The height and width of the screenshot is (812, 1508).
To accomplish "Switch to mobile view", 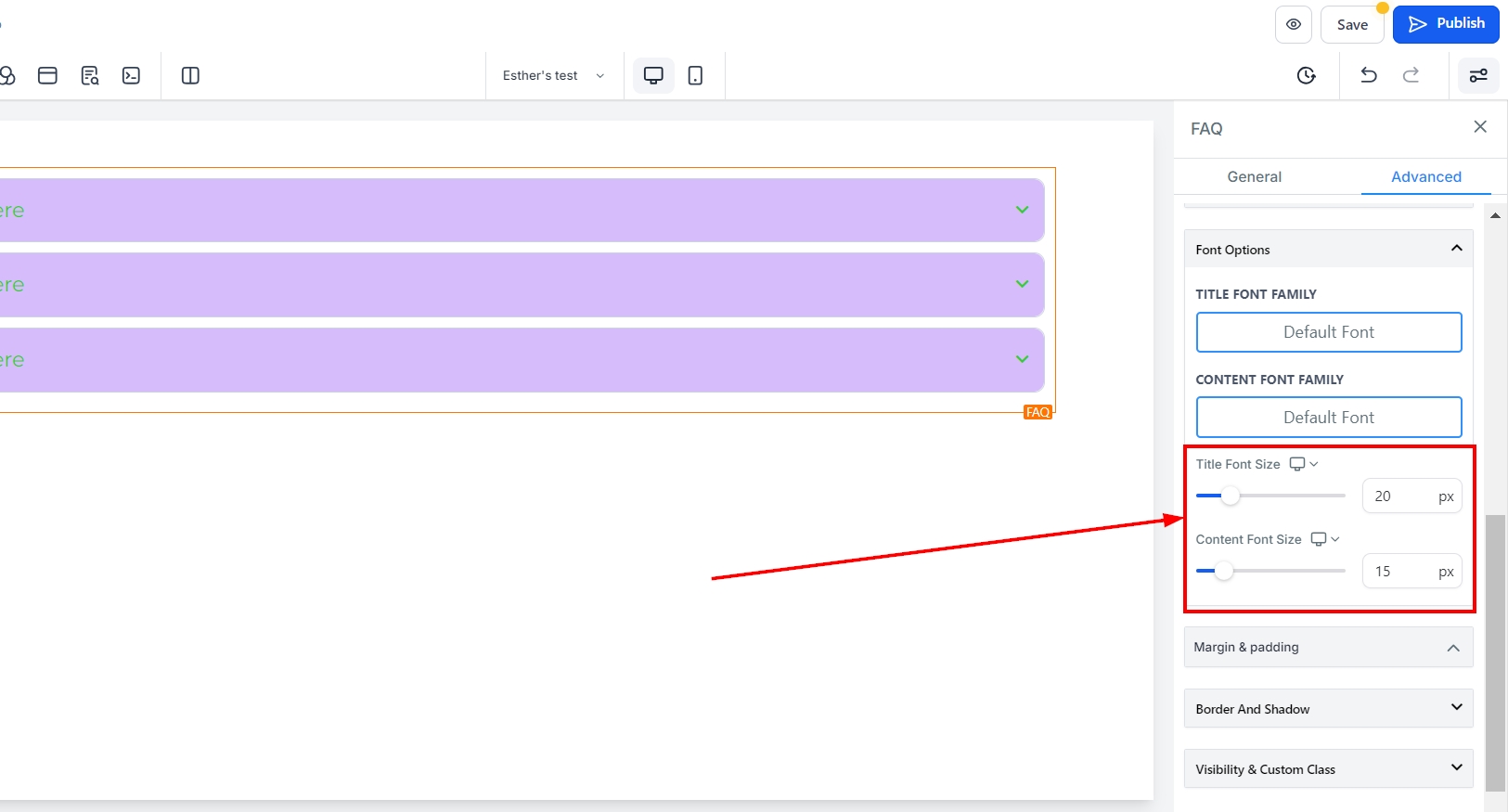I will (695, 76).
